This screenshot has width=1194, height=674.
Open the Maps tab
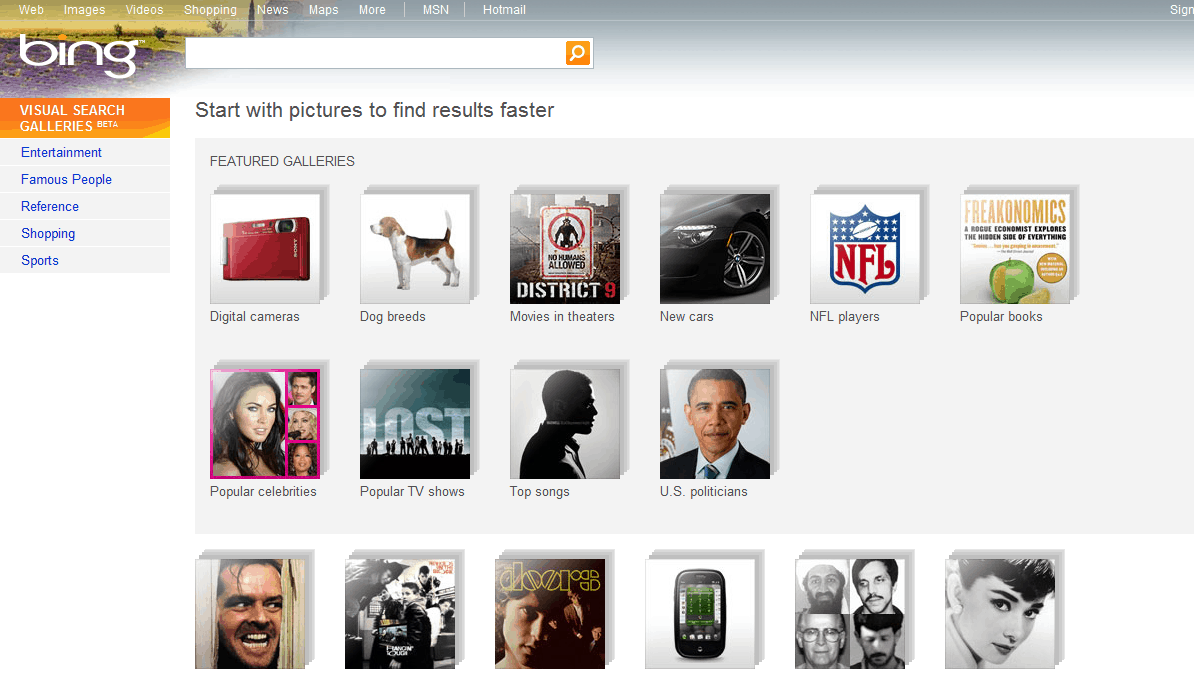(x=324, y=10)
